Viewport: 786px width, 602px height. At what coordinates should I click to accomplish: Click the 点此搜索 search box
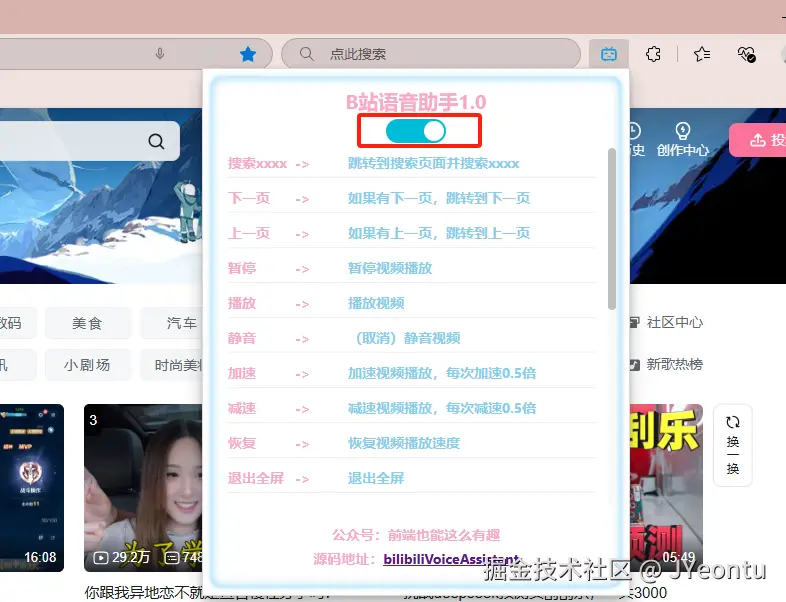(431, 54)
